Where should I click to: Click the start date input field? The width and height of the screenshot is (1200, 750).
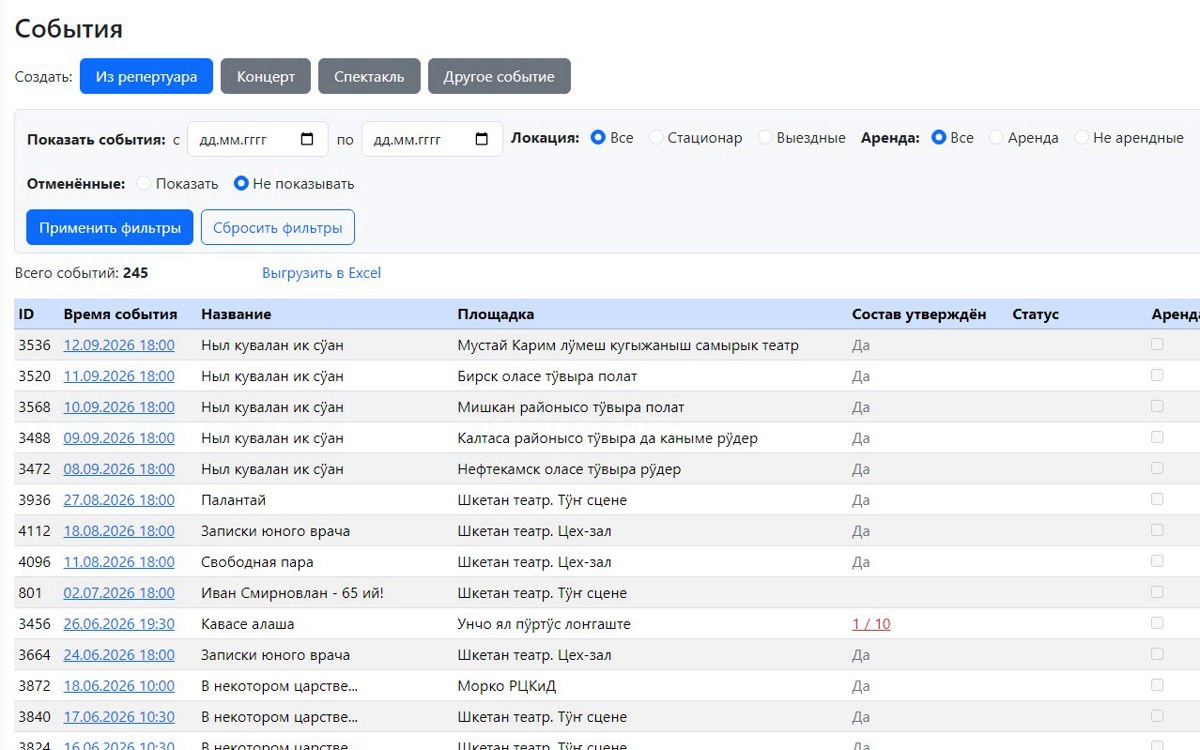pyautogui.click(x=258, y=139)
